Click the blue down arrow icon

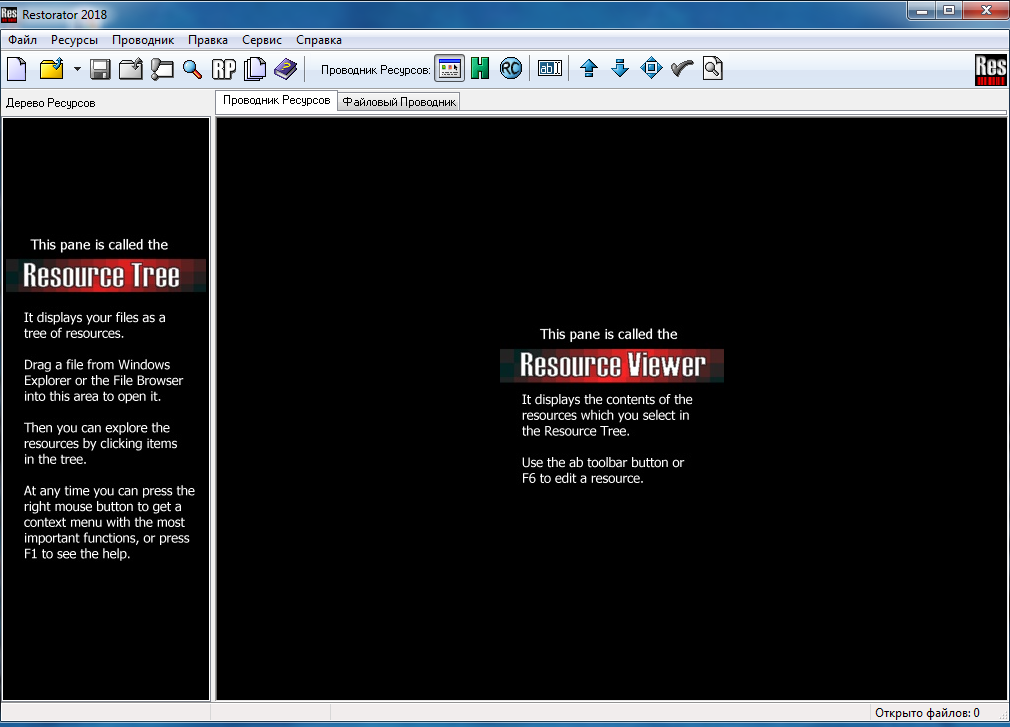pos(620,68)
